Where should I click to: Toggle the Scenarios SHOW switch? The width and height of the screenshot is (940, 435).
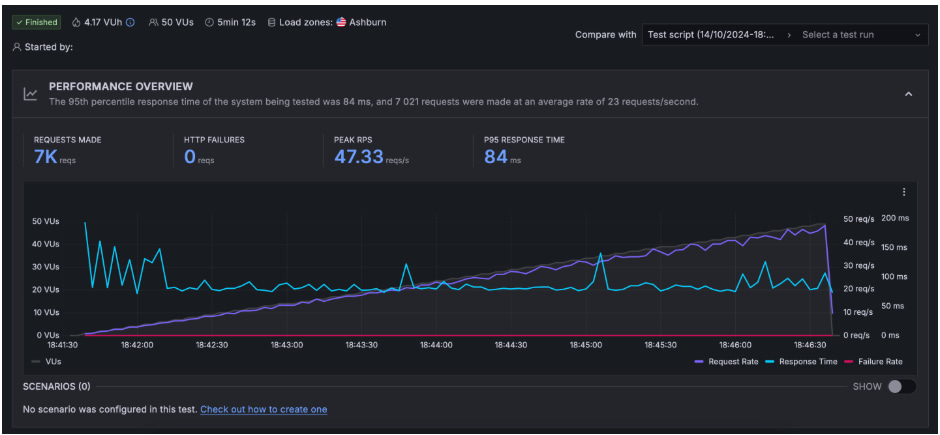click(900, 386)
